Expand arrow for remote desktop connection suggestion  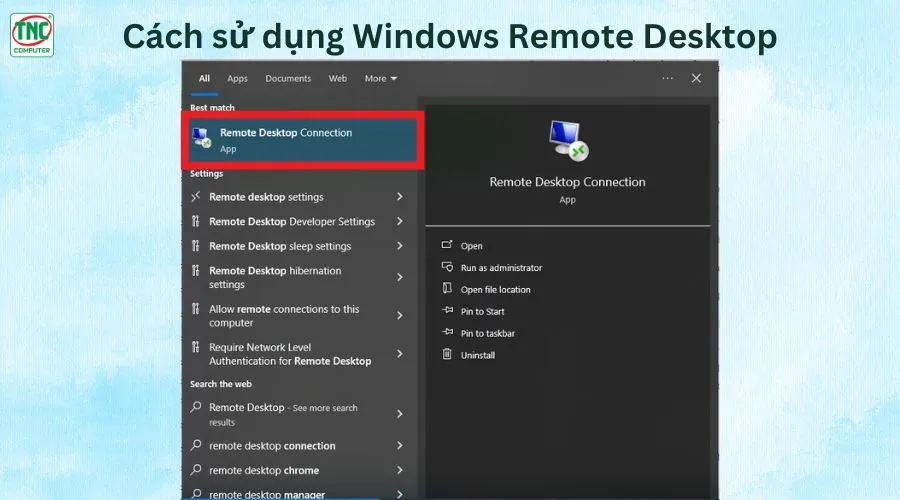[x=399, y=445]
